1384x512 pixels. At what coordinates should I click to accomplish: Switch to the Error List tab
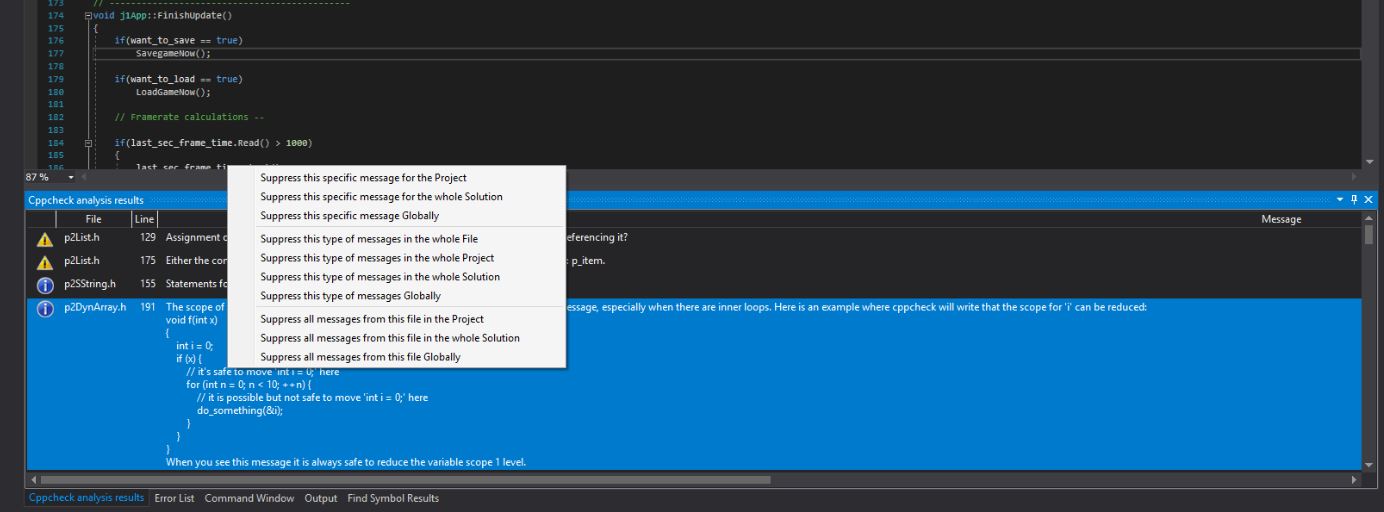pyautogui.click(x=174, y=498)
